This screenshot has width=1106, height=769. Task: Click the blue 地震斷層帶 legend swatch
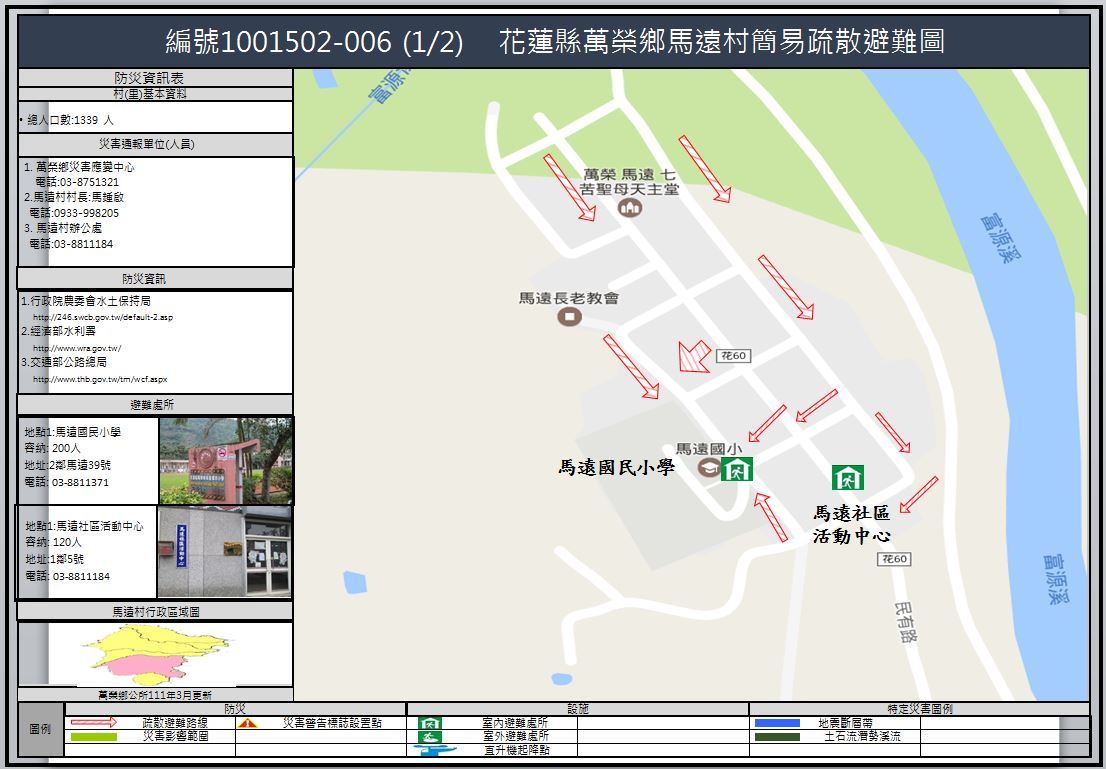click(x=777, y=723)
